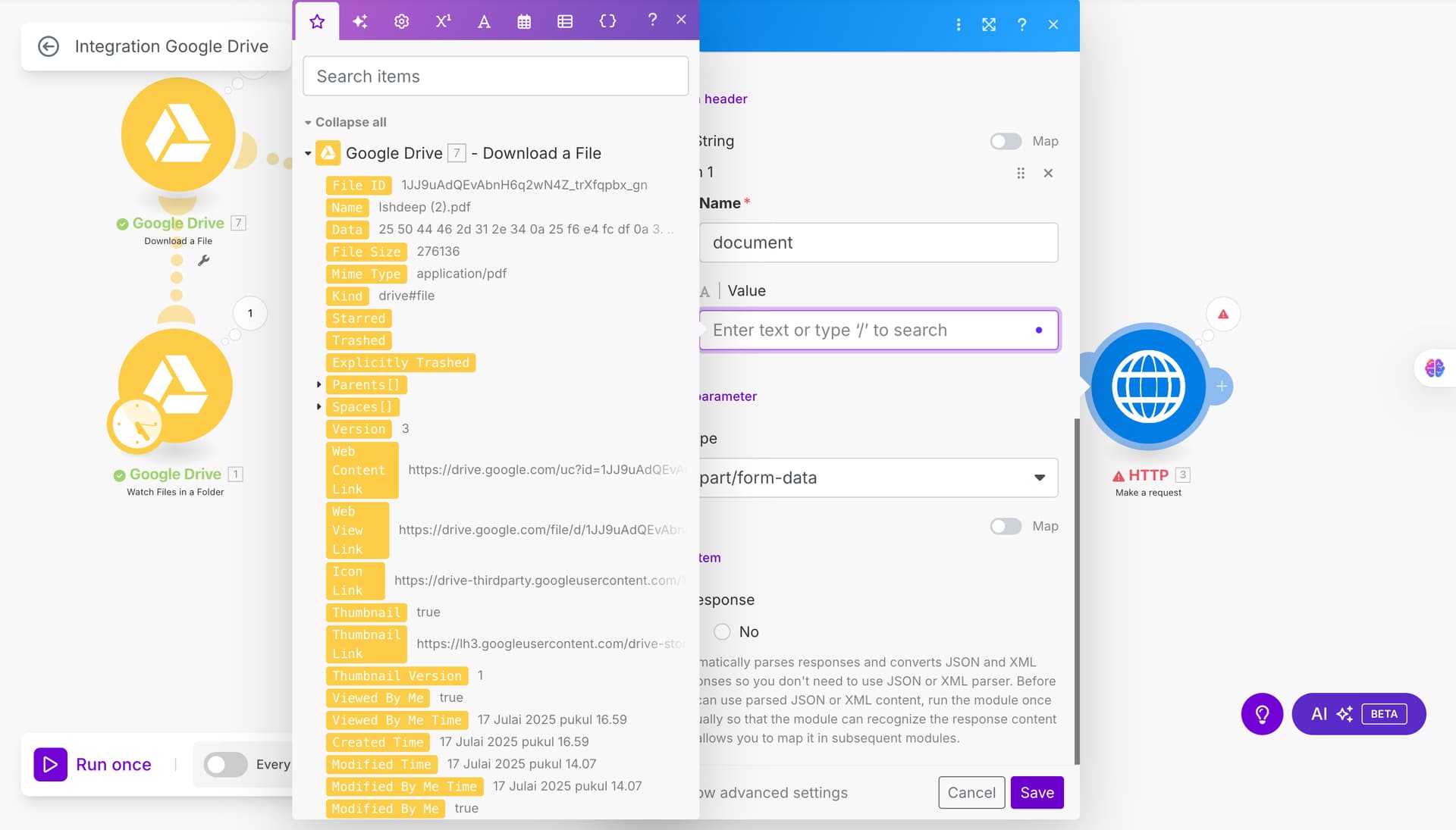Expand the HTTP module dialog to fullscreen
The width and height of the screenshot is (1456, 830).
[989, 25]
